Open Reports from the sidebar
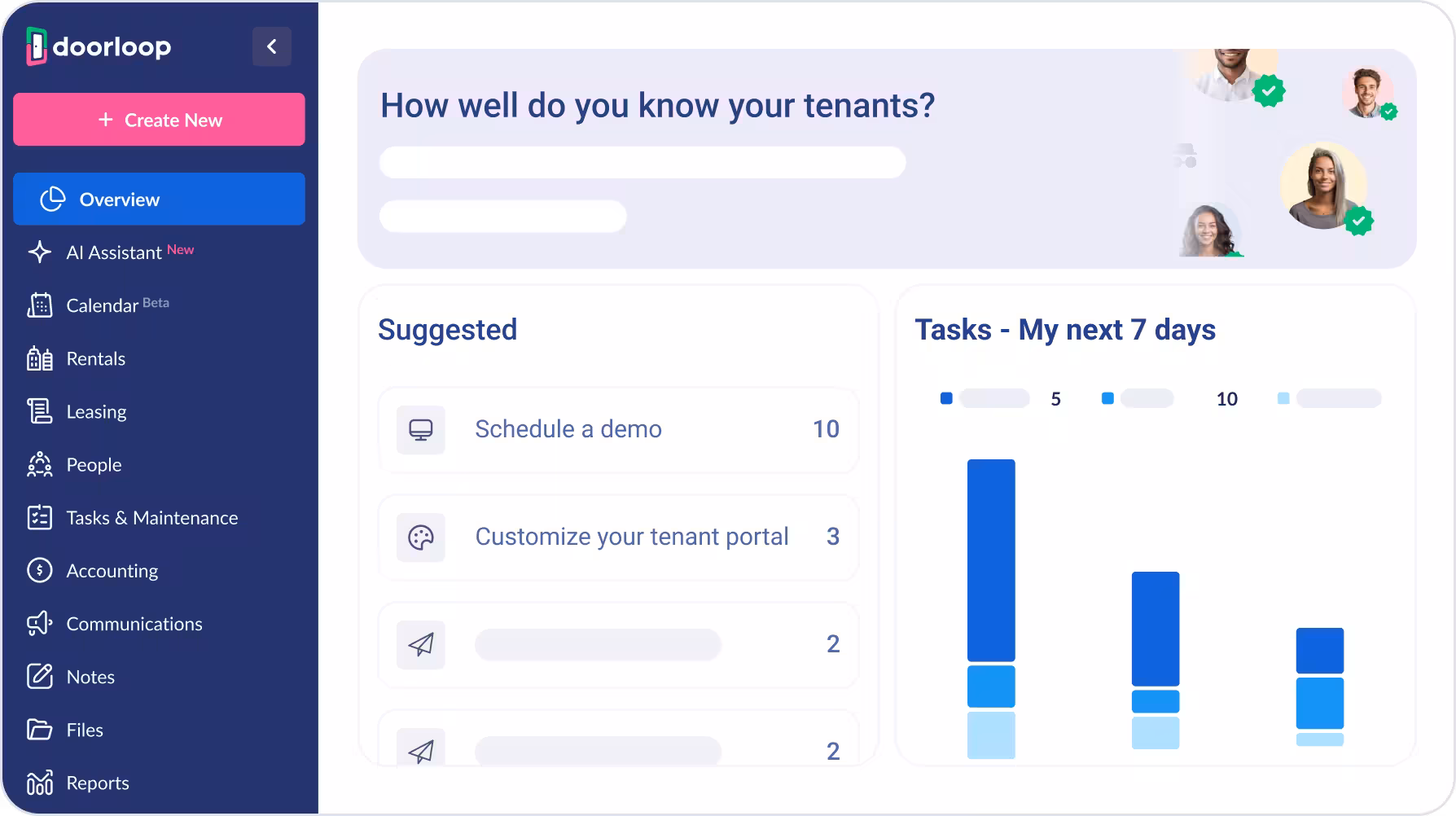 97,783
